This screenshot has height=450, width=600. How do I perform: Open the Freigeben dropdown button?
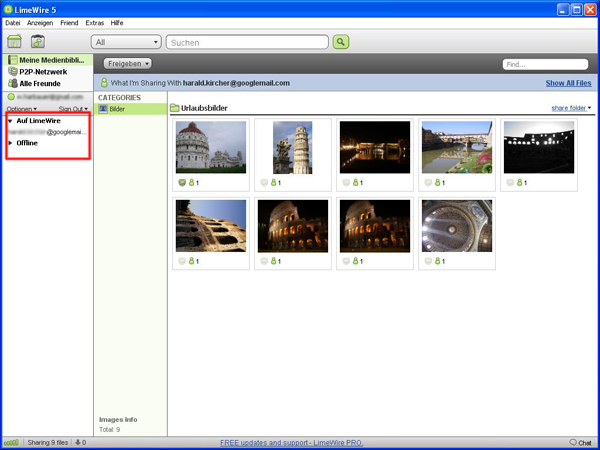click(128, 63)
